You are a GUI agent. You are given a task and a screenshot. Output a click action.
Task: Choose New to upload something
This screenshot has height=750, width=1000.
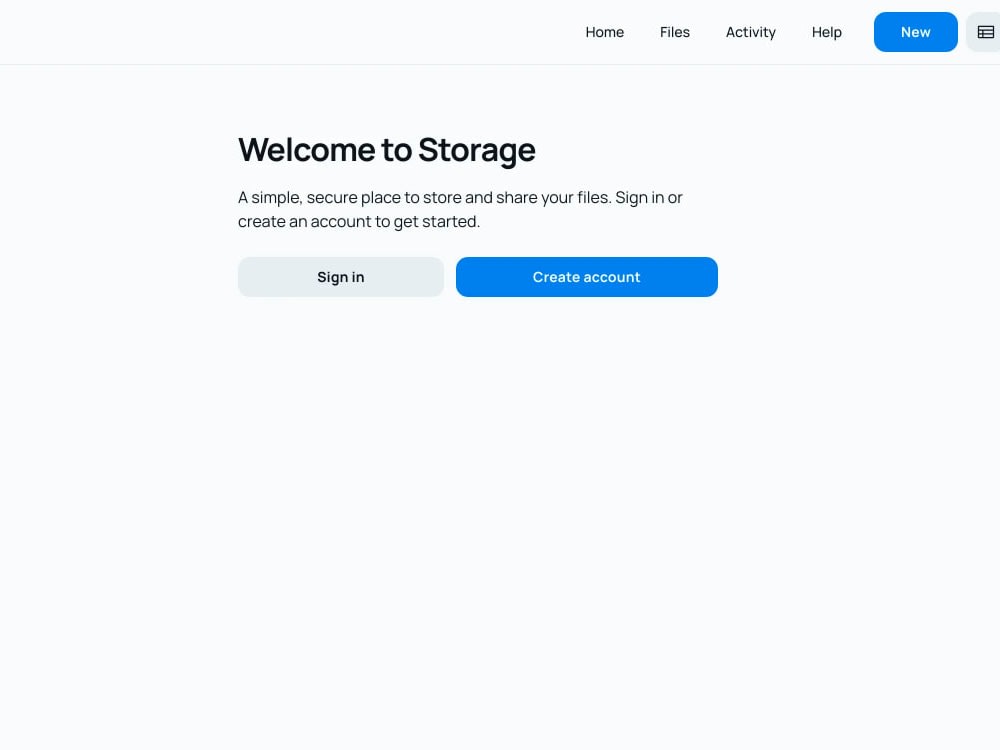coord(915,32)
